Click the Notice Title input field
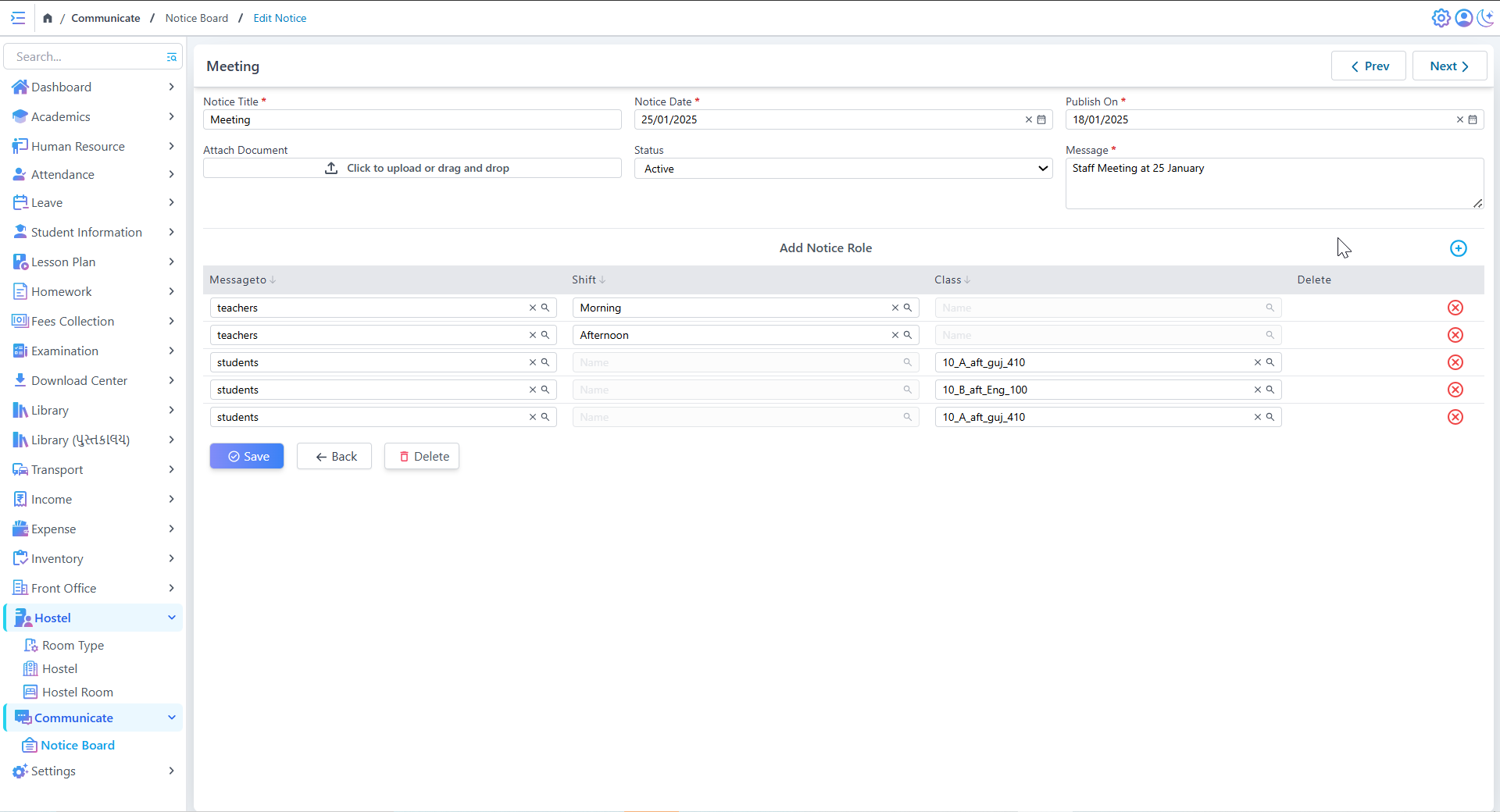 click(x=412, y=119)
